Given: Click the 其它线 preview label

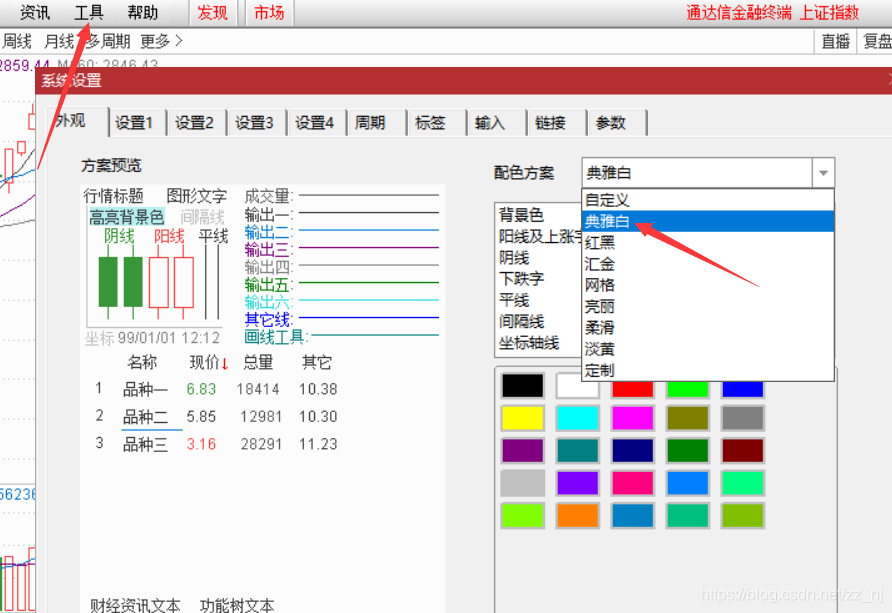Looking at the screenshot, I should click(268, 320).
